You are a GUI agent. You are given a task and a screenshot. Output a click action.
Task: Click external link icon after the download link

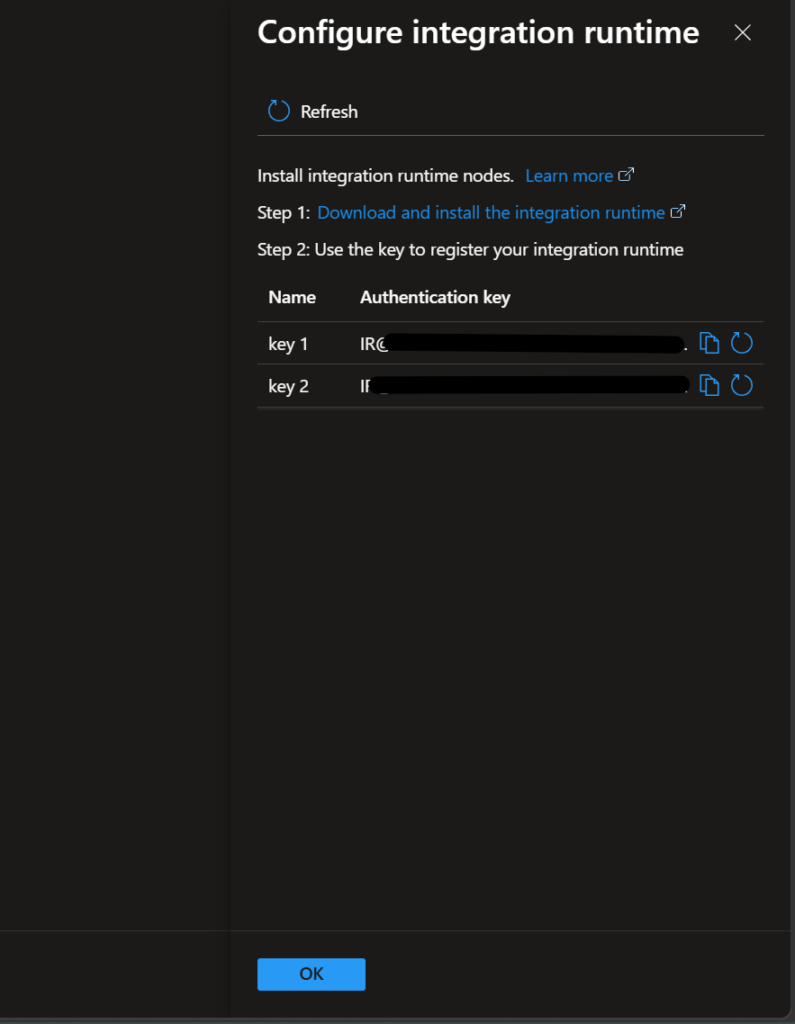tap(678, 212)
